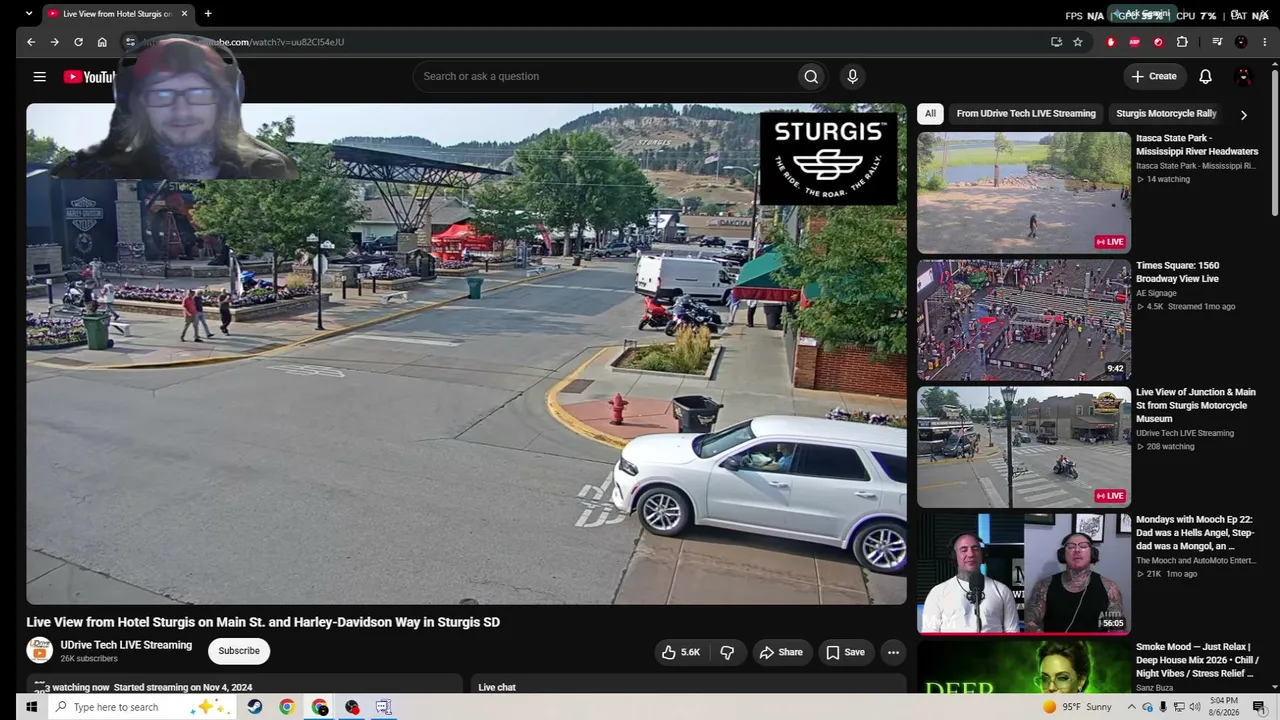This screenshot has width=1280, height=720.
Task: Go back with the browser back arrow
Action: [31, 42]
